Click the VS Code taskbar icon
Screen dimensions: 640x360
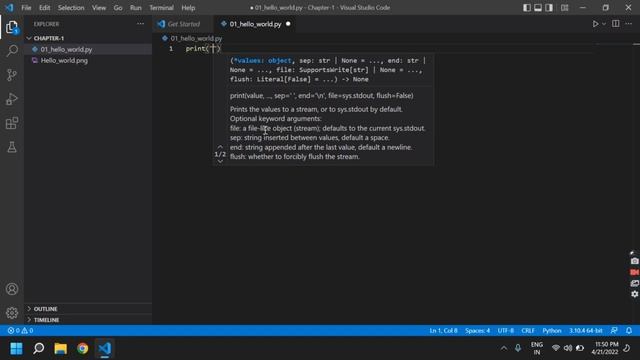tap(104, 349)
